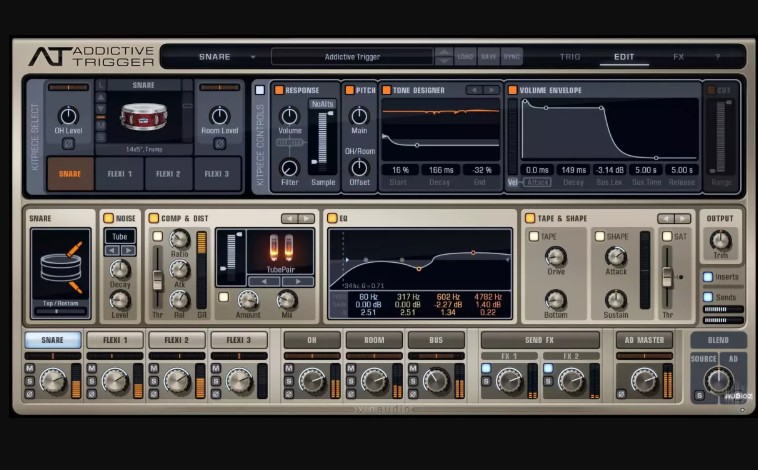Select previous COMP & DIST preset

coord(290,219)
